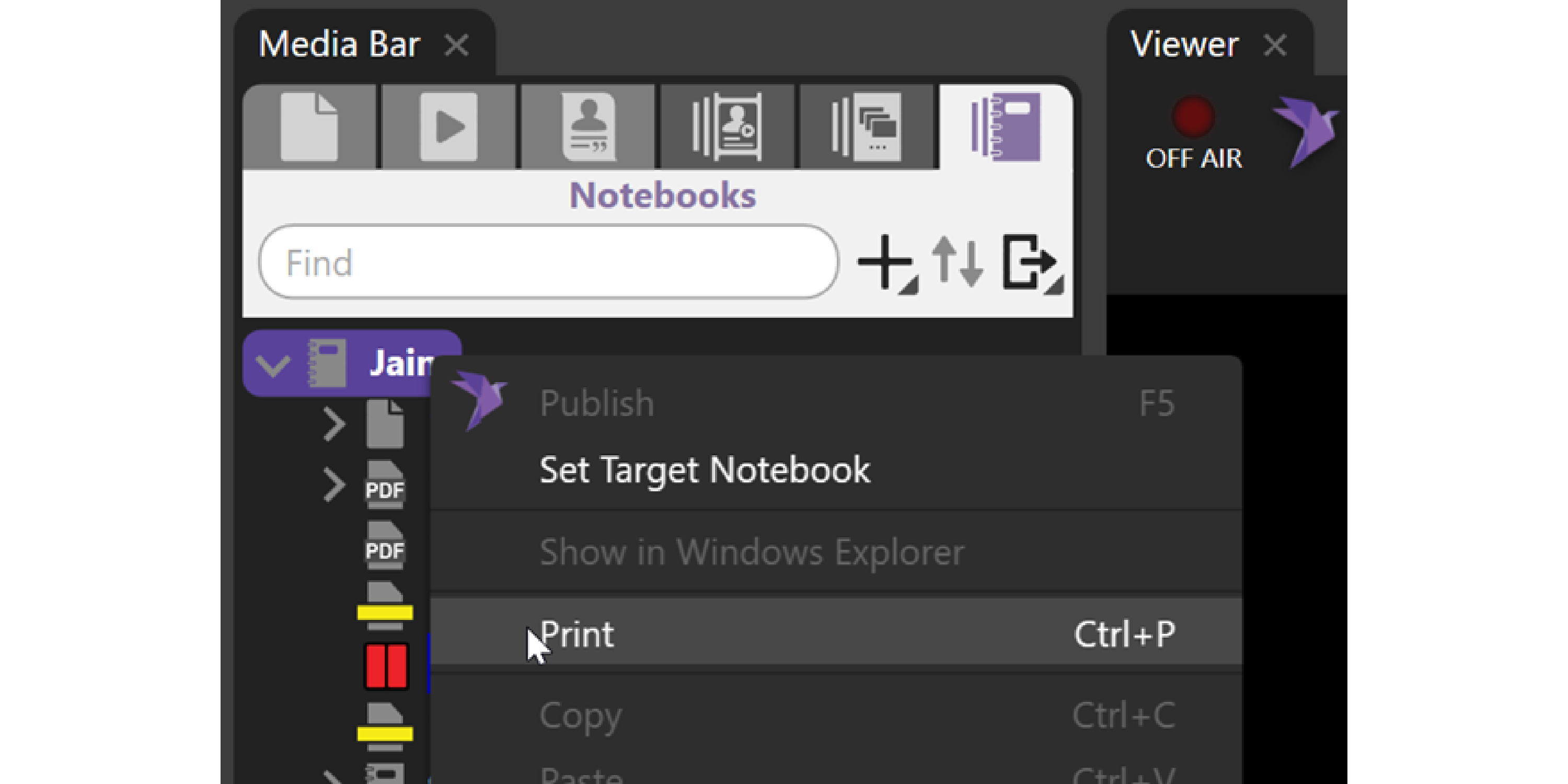This screenshot has width=1568, height=784.
Task: Click the export notebook arrow icon
Action: [x=1030, y=263]
